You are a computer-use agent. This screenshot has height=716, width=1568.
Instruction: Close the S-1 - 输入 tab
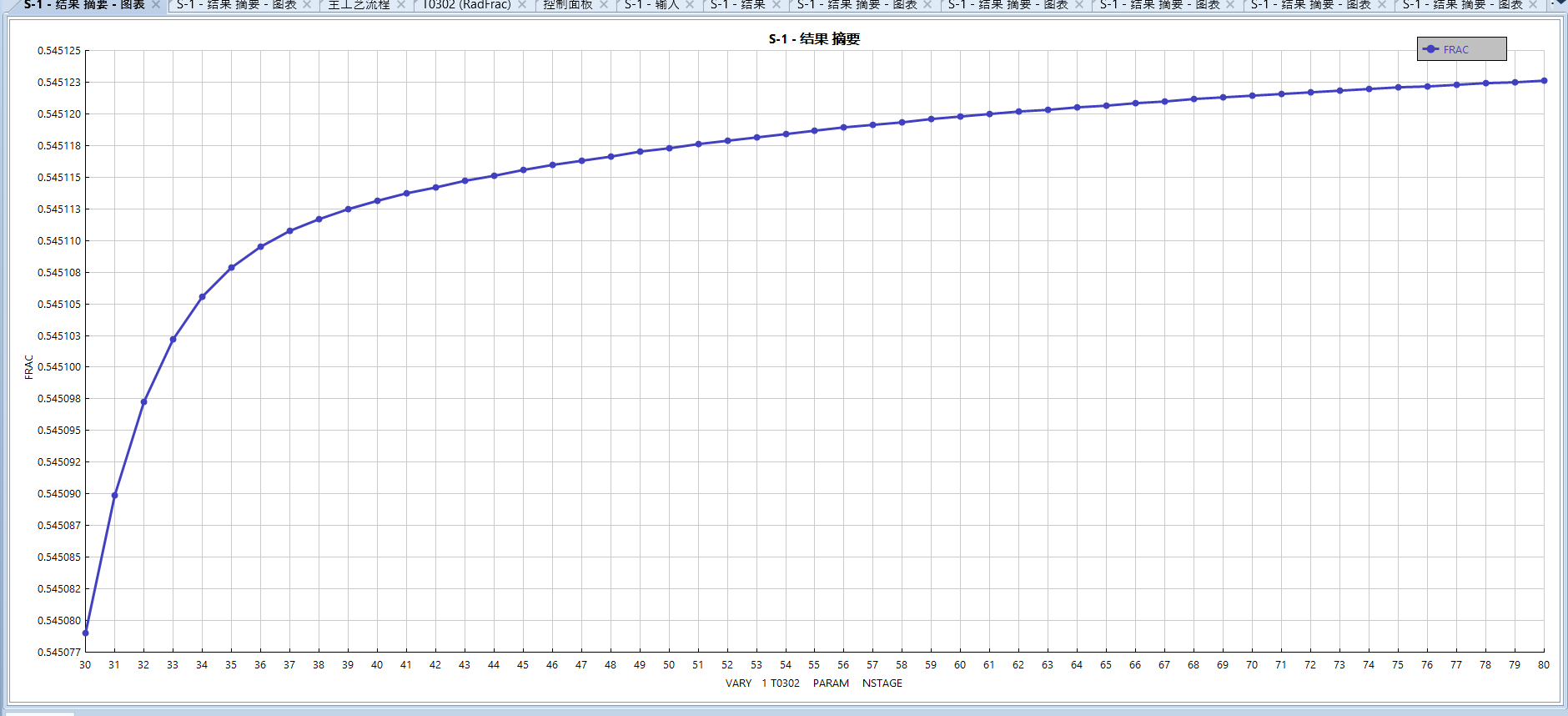click(x=690, y=4)
